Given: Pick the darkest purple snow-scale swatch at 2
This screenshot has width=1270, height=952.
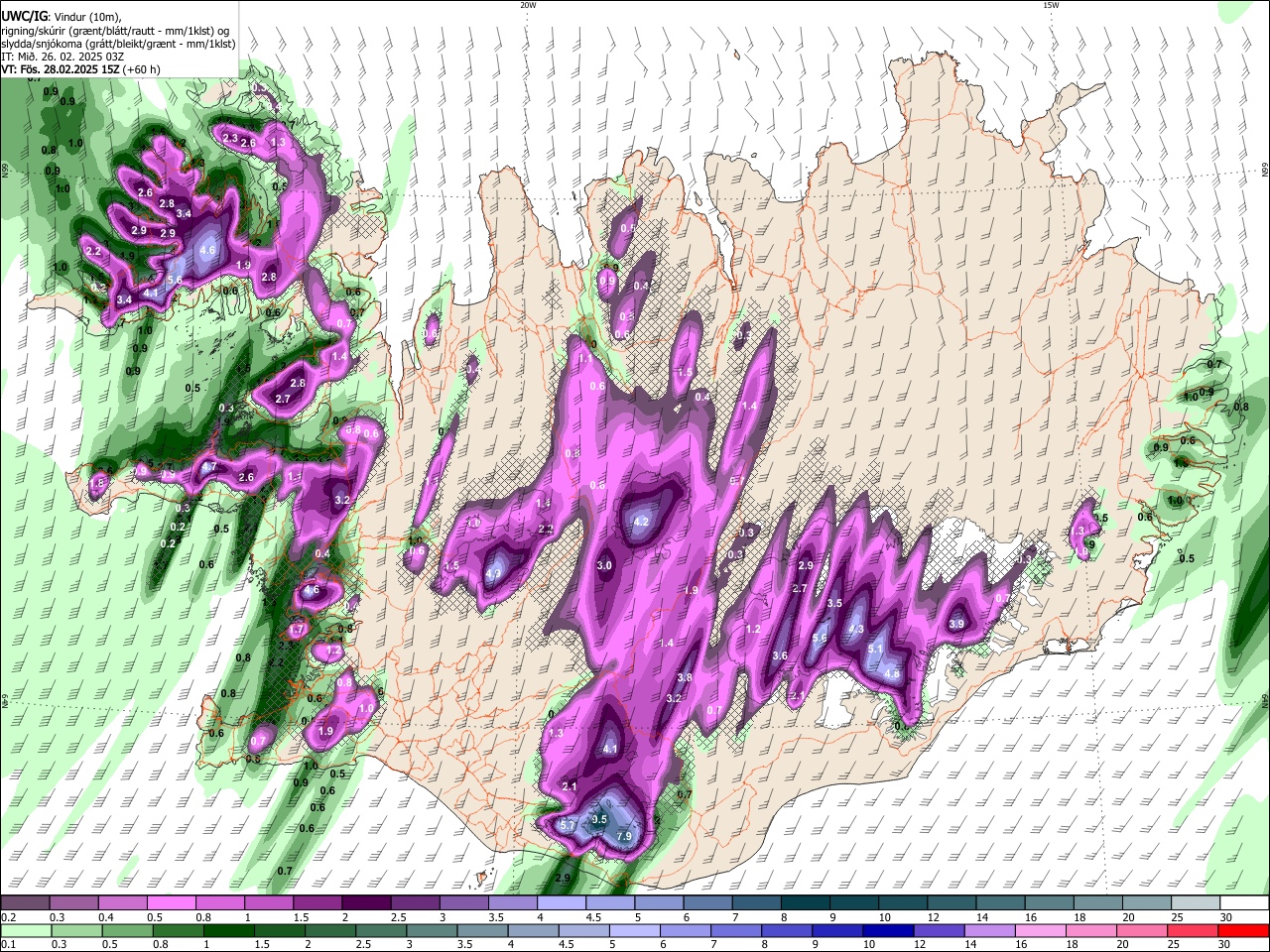Looking at the screenshot, I should tap(366, 902).
